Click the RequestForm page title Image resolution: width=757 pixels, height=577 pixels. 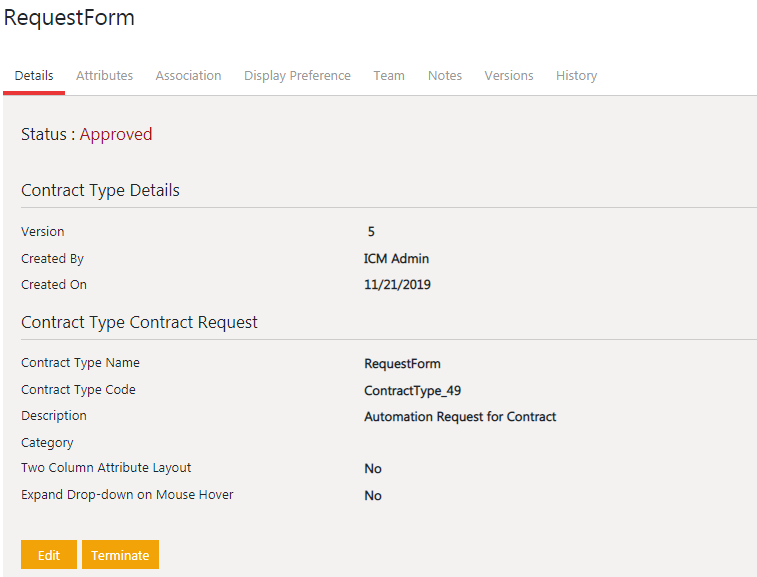(x=69, y=18)
